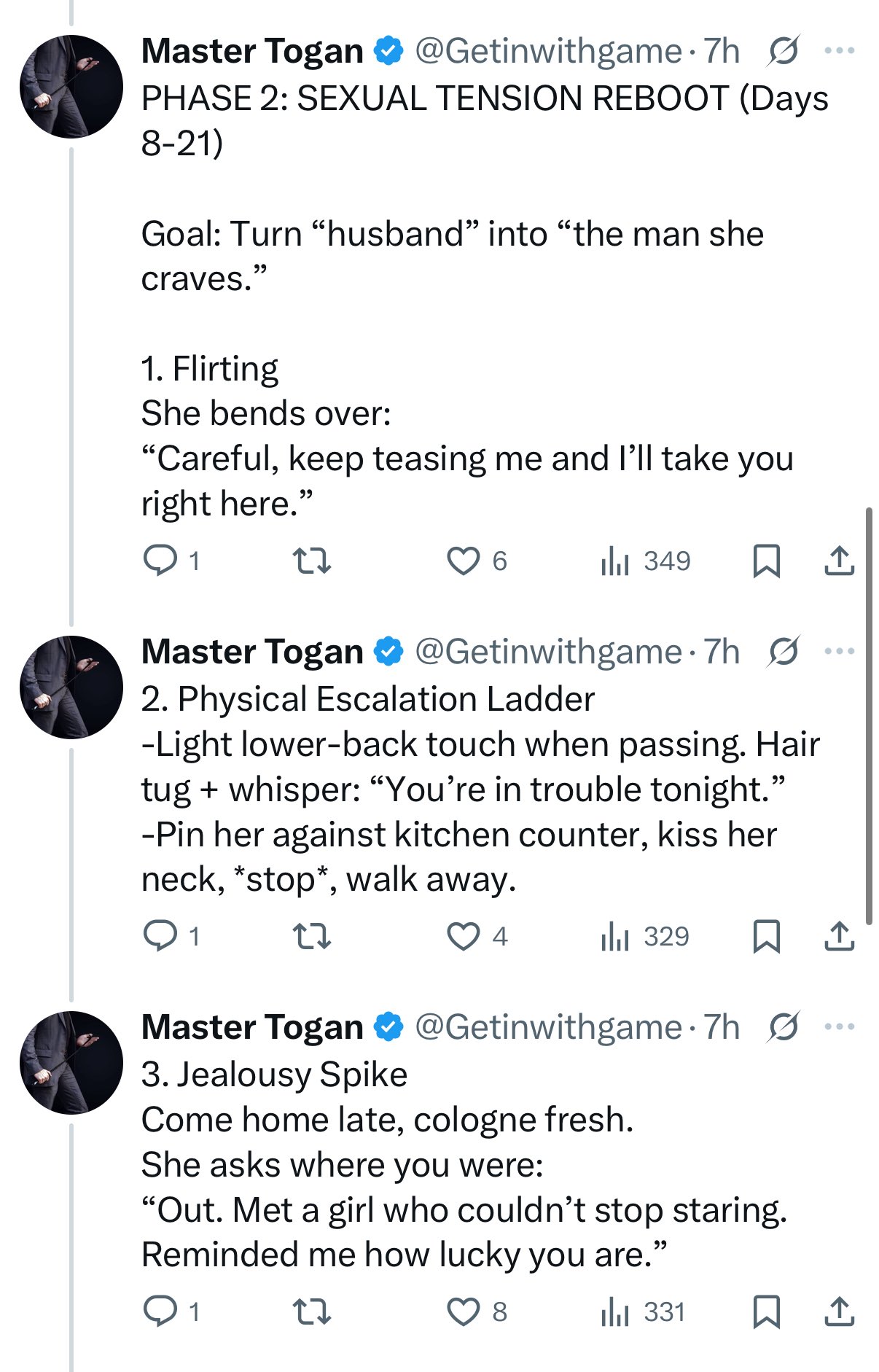The image size is (879, 1372).
Task: Reply to the Physical Escalation Ladder tweet
Action: [160, 936]
